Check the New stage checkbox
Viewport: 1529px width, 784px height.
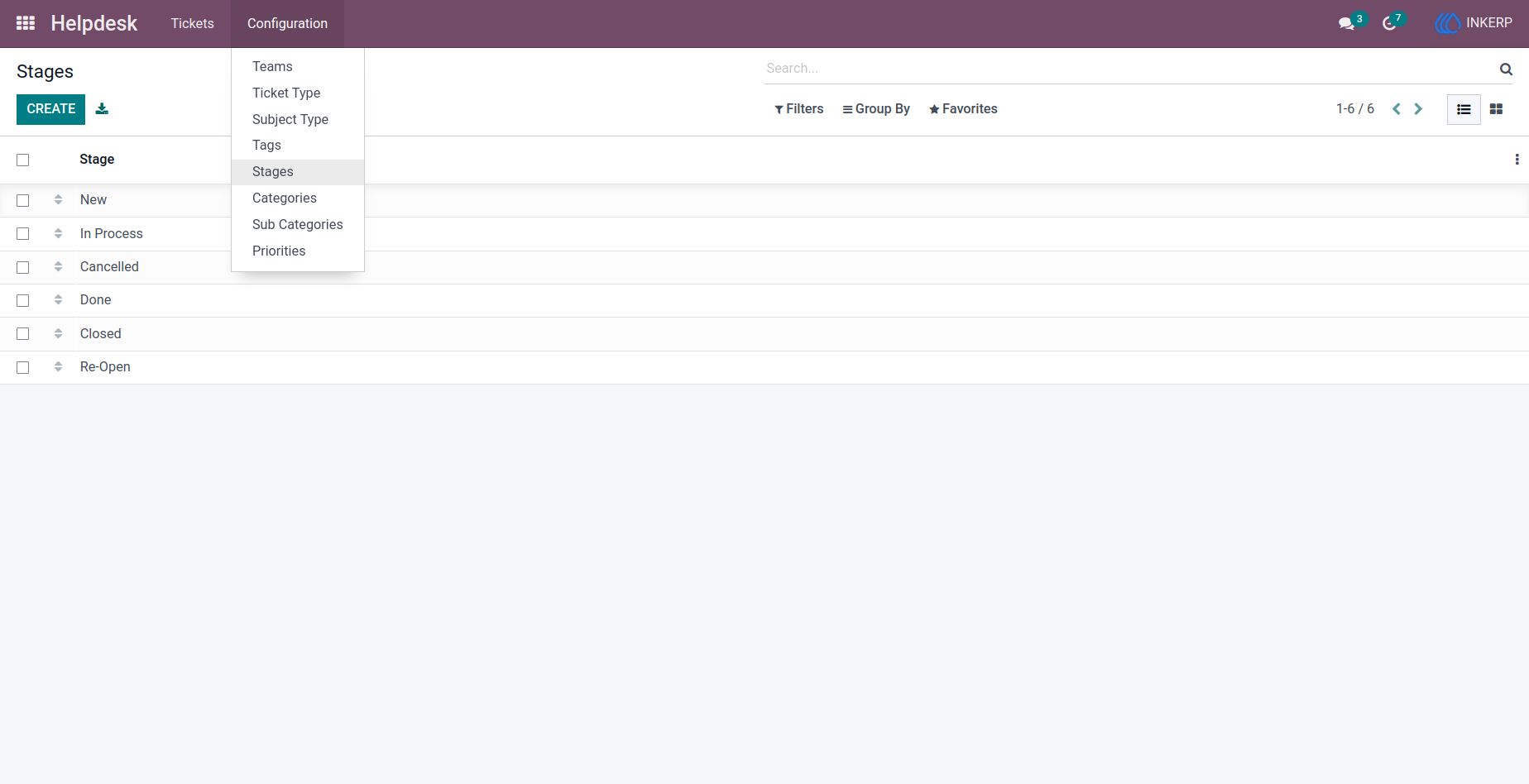[23, 200]
